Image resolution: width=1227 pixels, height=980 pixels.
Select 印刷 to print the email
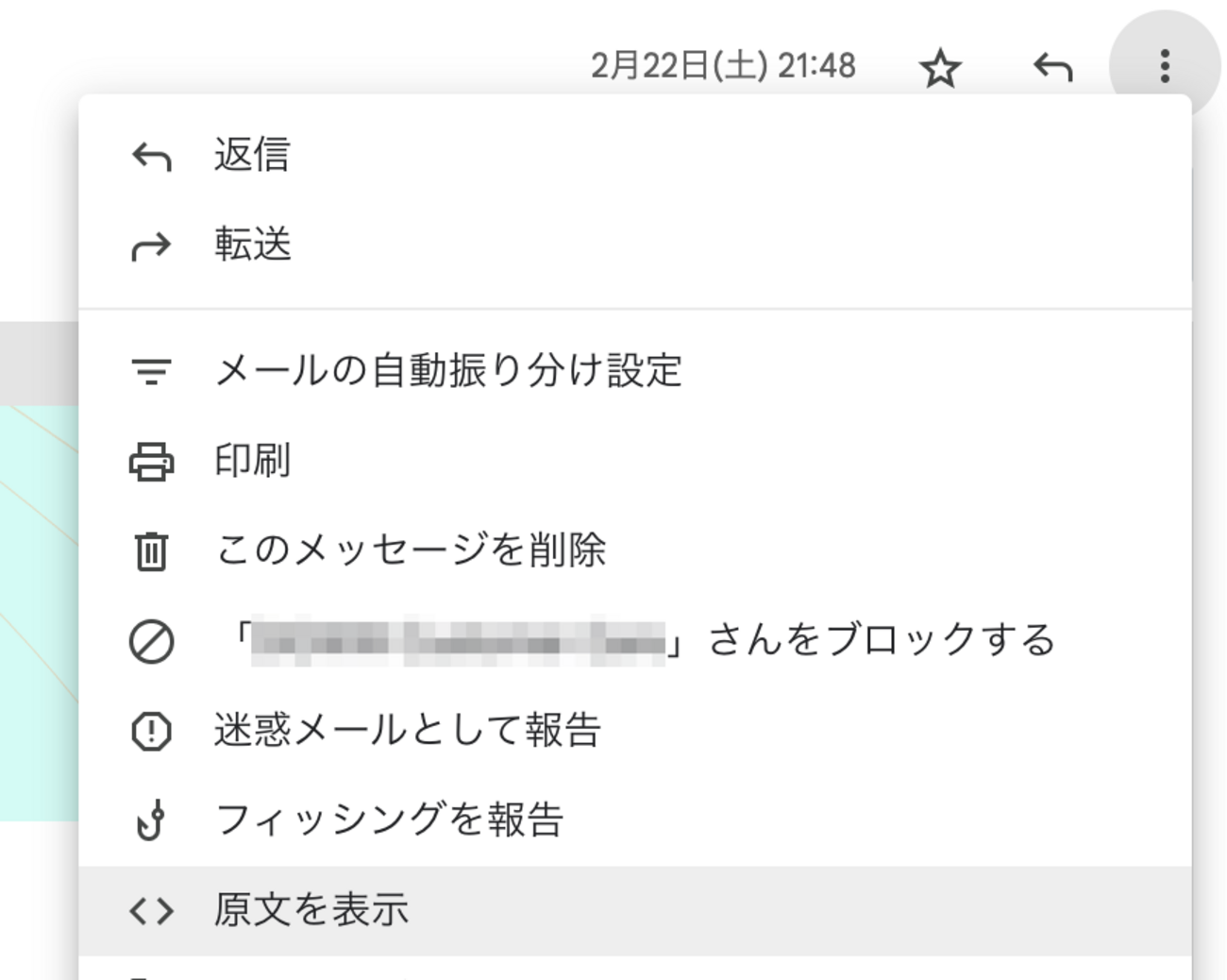(252, 461)
